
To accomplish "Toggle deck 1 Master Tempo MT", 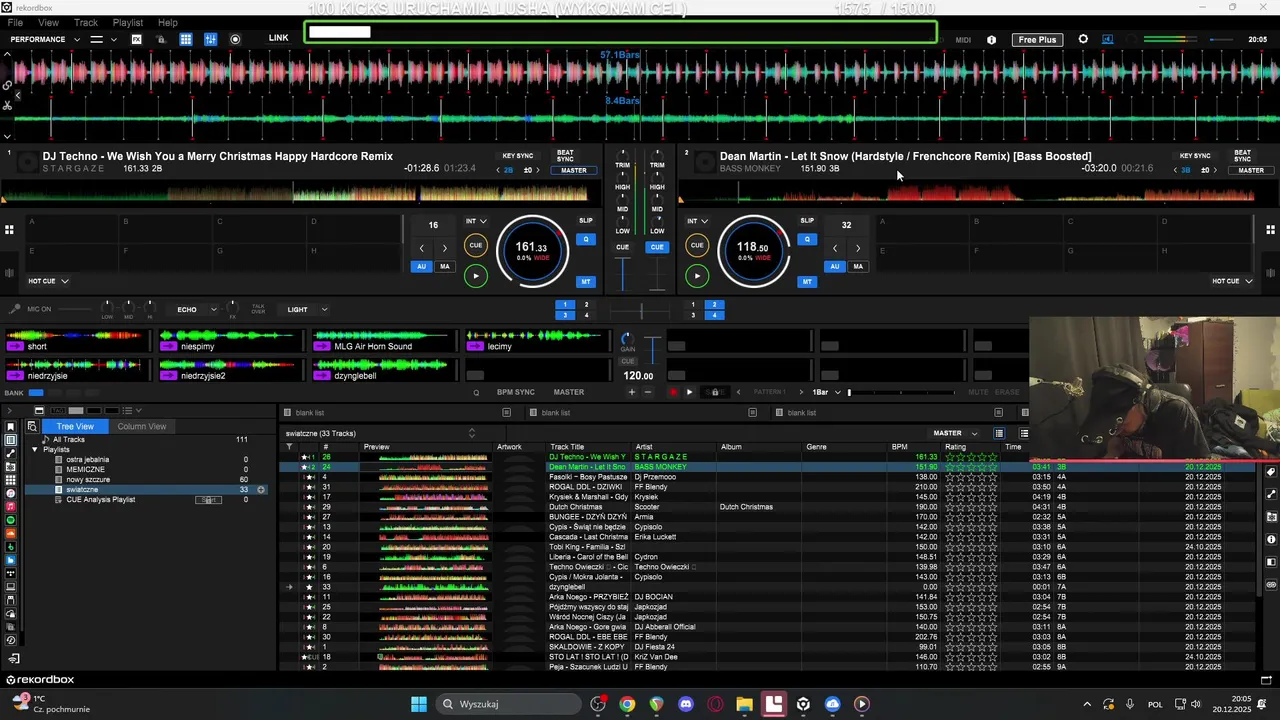I will click(x=586, y=282).
